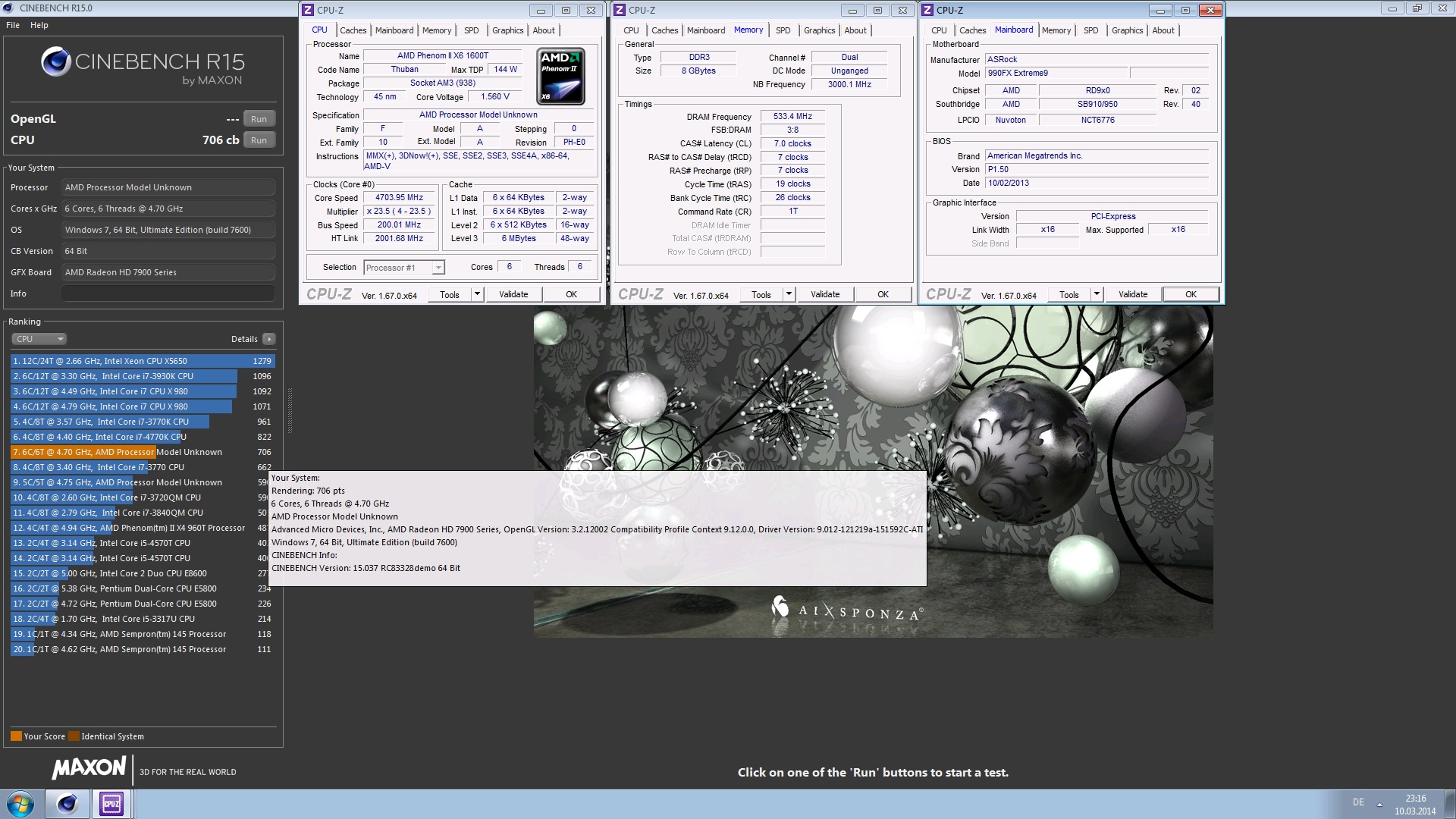
Task: Click the Z icon of Mainboard CPU-Z window
Action: [x=927, y=10]
